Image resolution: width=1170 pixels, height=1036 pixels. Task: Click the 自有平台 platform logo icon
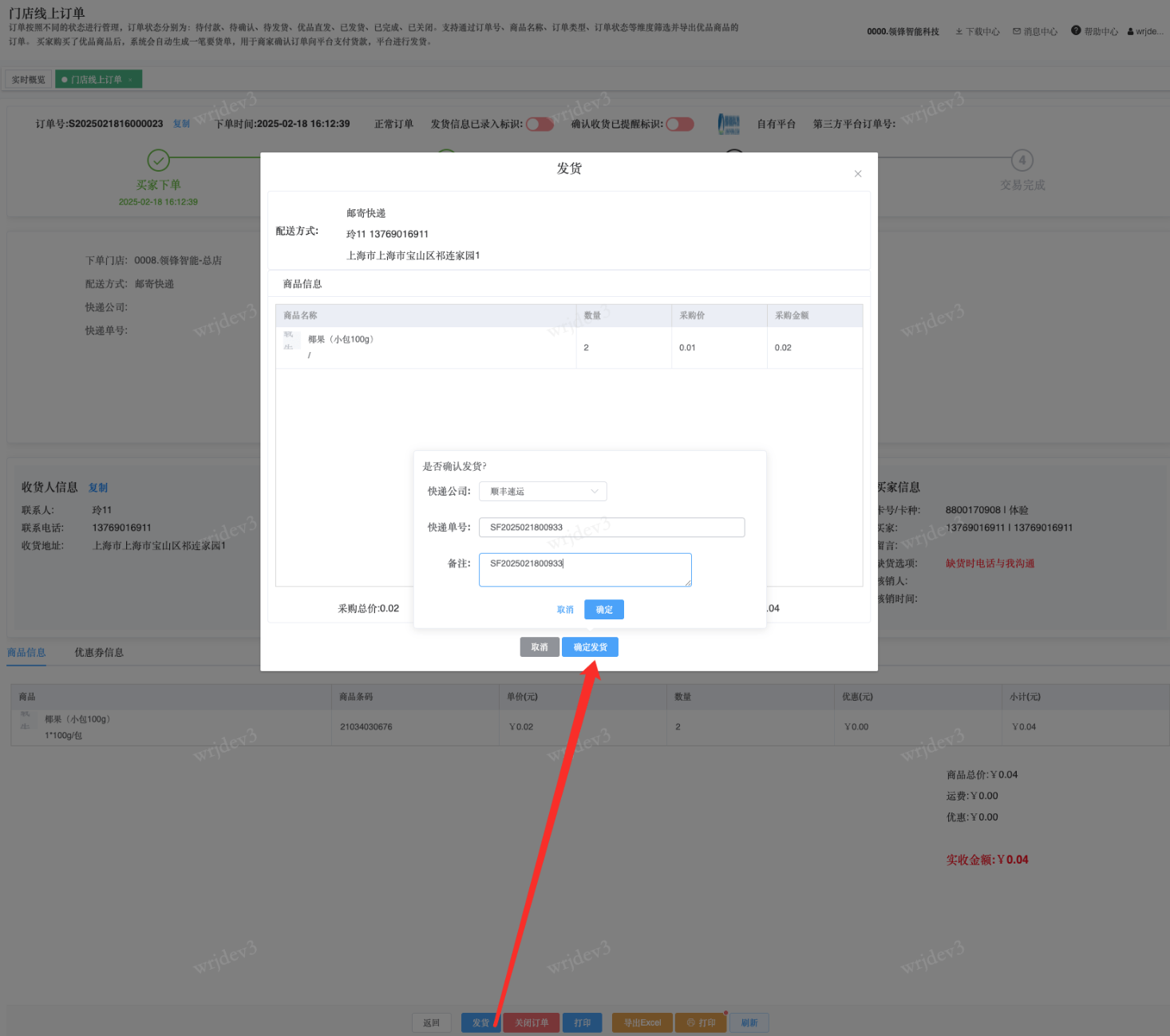tap(729, 124)
